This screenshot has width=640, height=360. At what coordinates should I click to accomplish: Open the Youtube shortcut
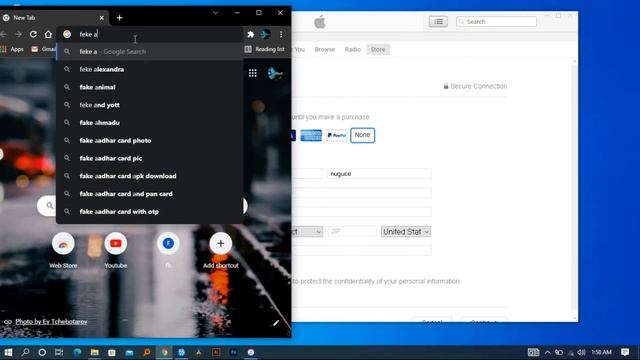pos(116,250)
